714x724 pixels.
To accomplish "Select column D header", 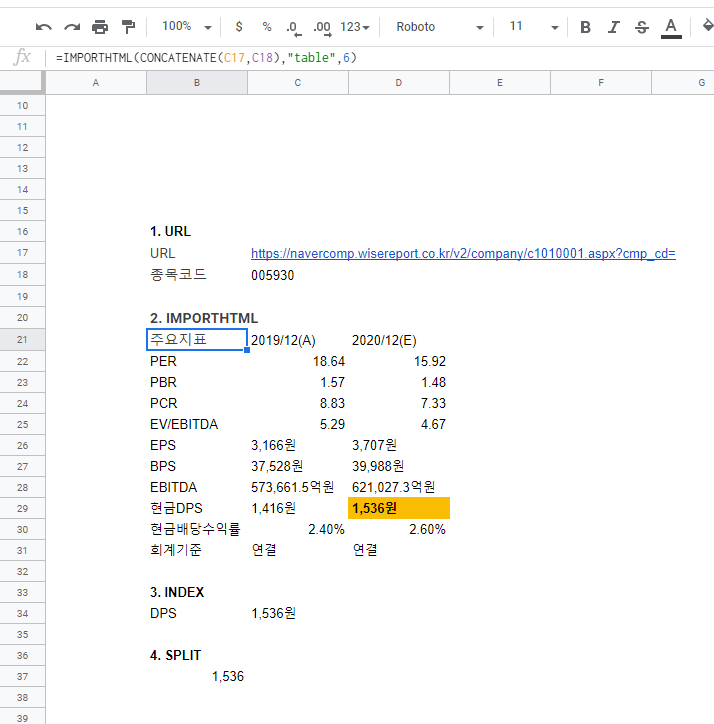I will coord(399,83).
